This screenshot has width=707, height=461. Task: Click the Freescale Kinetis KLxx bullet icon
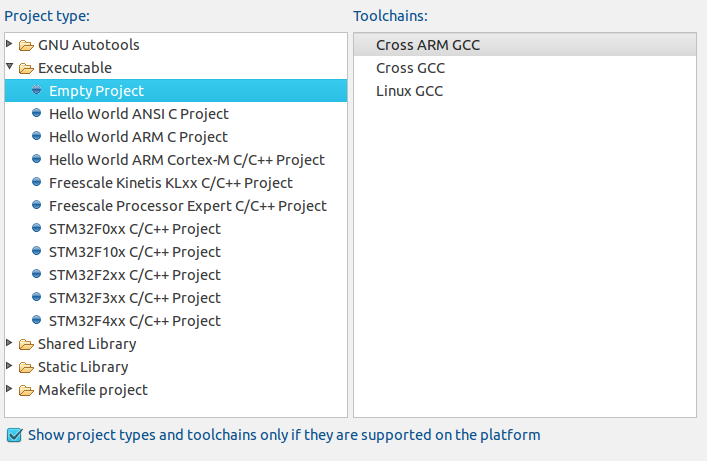click(37, 182)
